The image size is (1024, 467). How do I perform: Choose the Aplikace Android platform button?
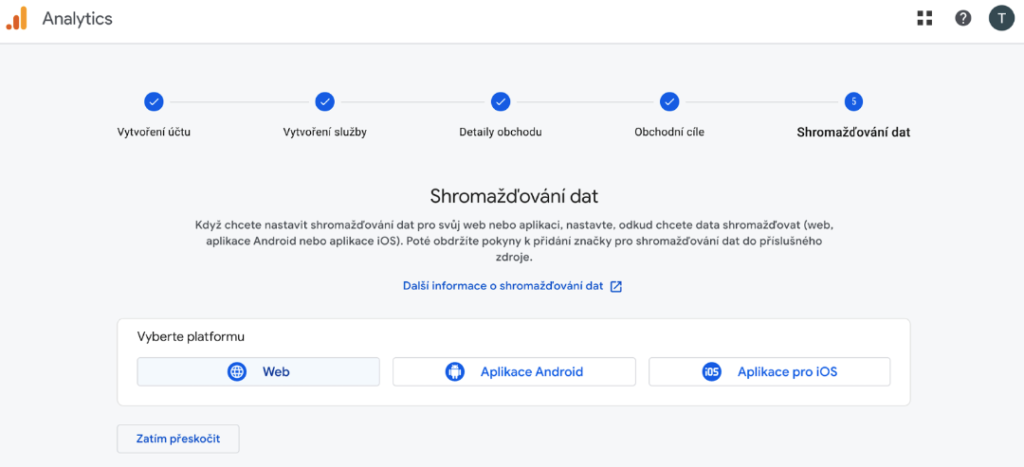click(x=514, y=372)
